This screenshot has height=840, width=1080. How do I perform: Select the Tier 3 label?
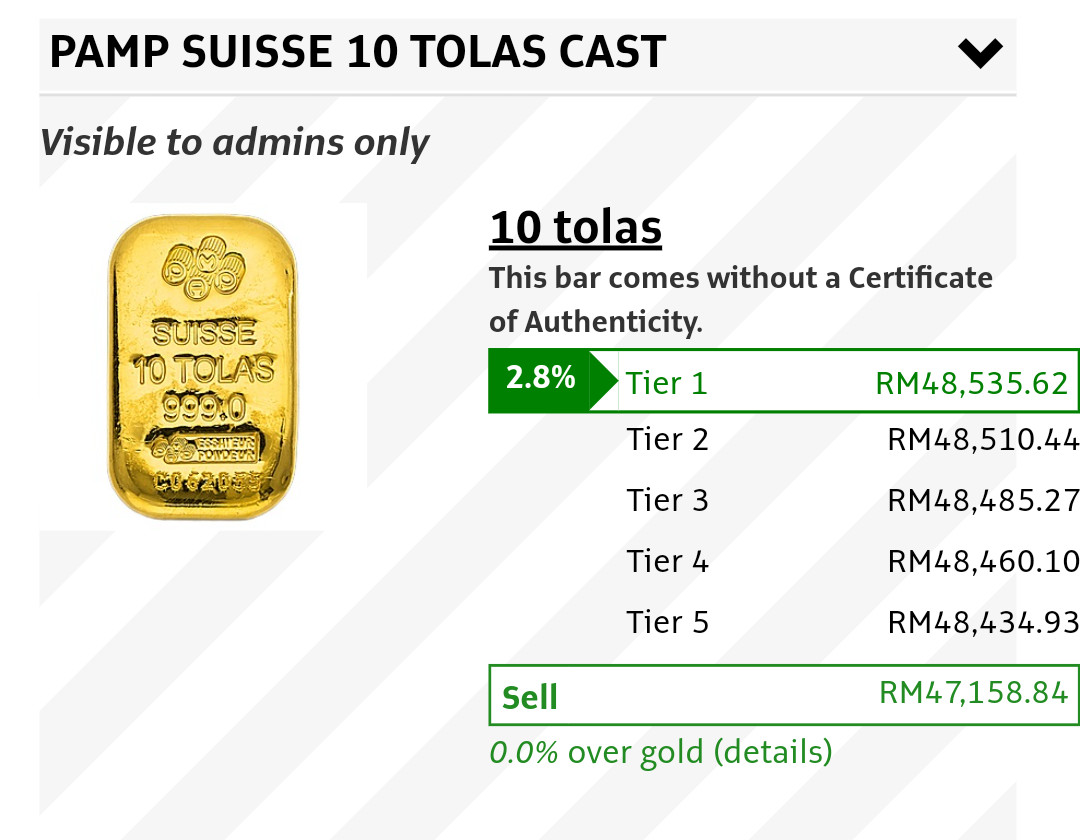(x=668, y=500)
